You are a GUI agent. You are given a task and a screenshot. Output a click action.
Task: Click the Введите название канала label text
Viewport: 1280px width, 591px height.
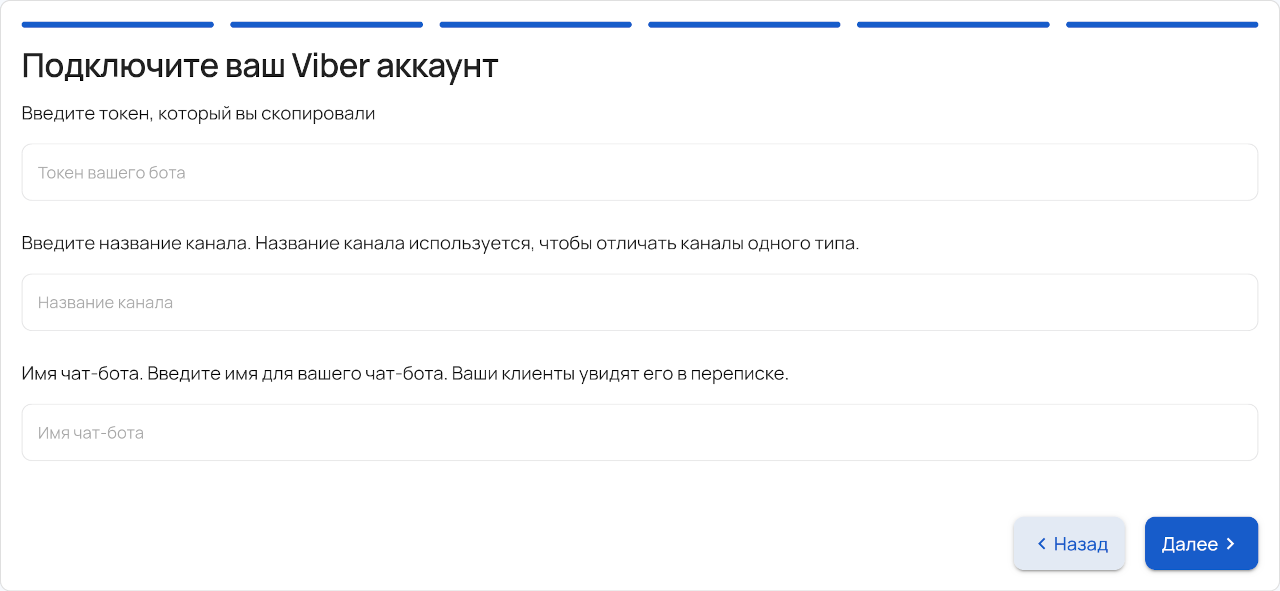coord(135,244)
